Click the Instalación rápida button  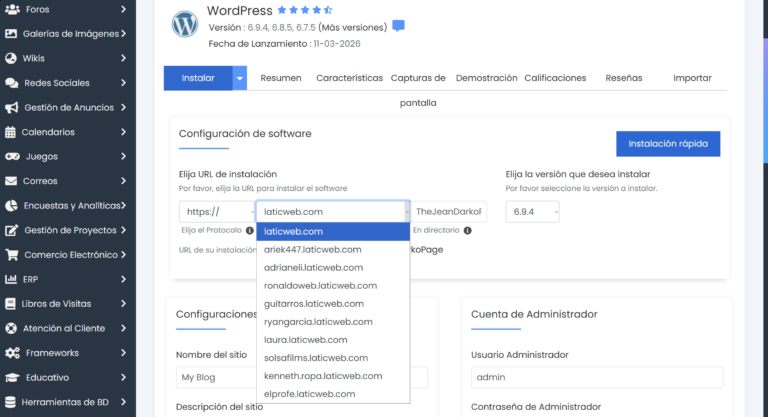click(x=668, y=144)
